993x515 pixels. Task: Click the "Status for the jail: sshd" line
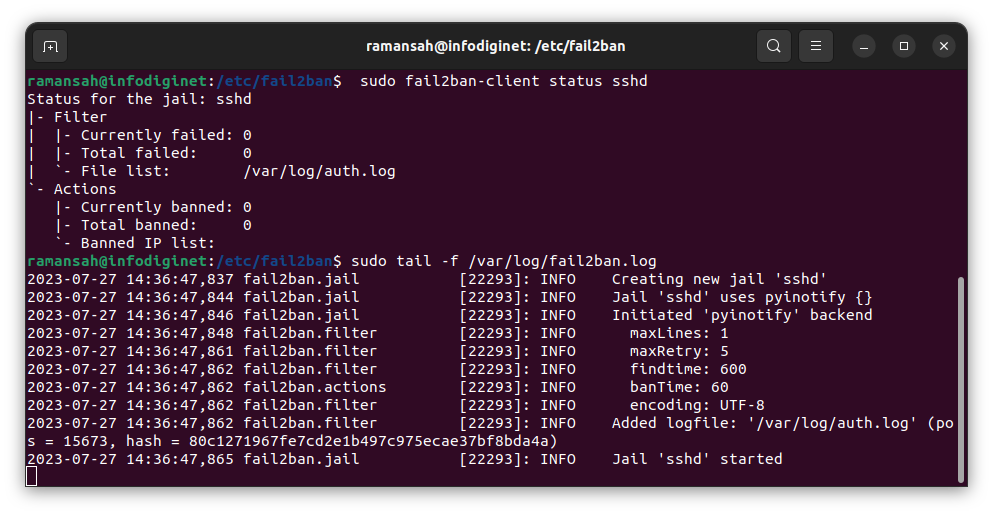[x=139, y=99]
